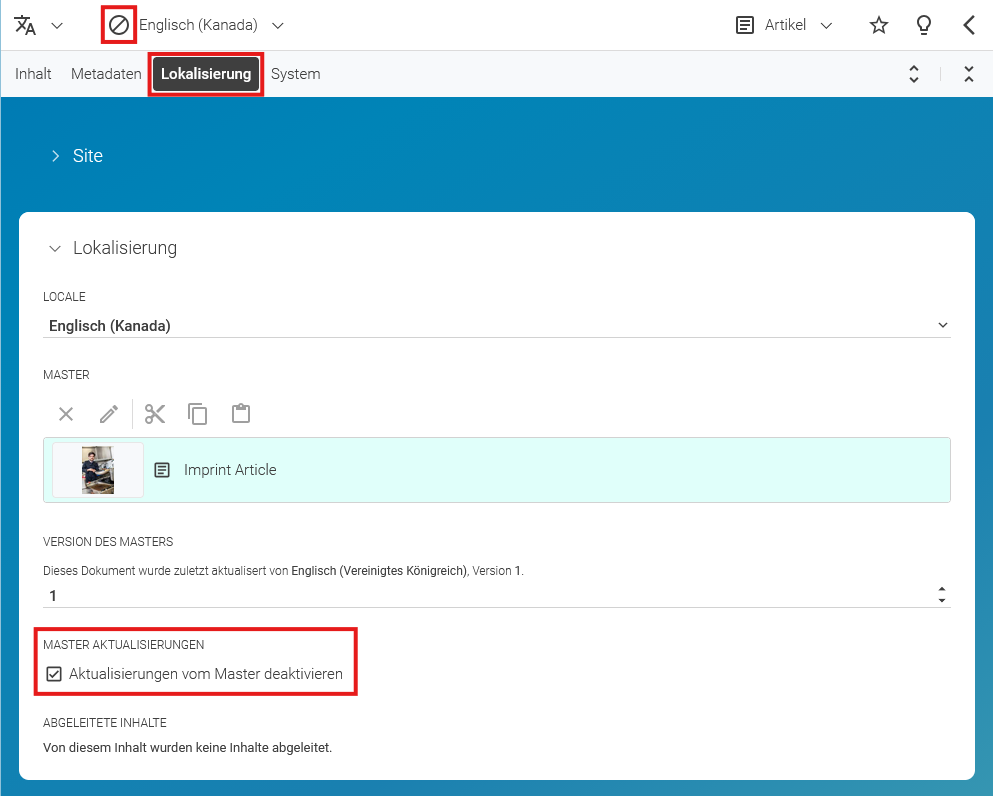Viewport: 993px width, 796px height.
Task: Switch to the System tab
Action: point(295,74)
